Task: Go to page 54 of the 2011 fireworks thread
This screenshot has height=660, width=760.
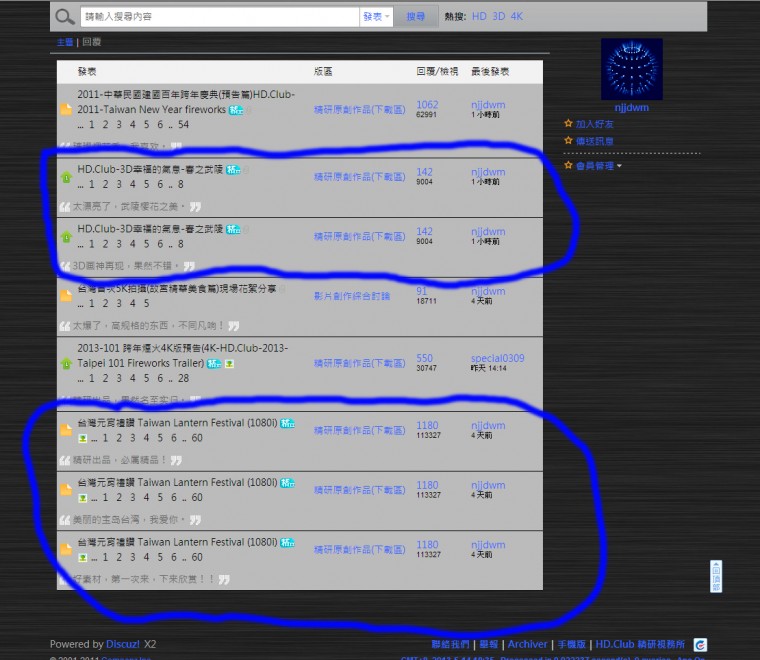Action: [x=183, y=125]
